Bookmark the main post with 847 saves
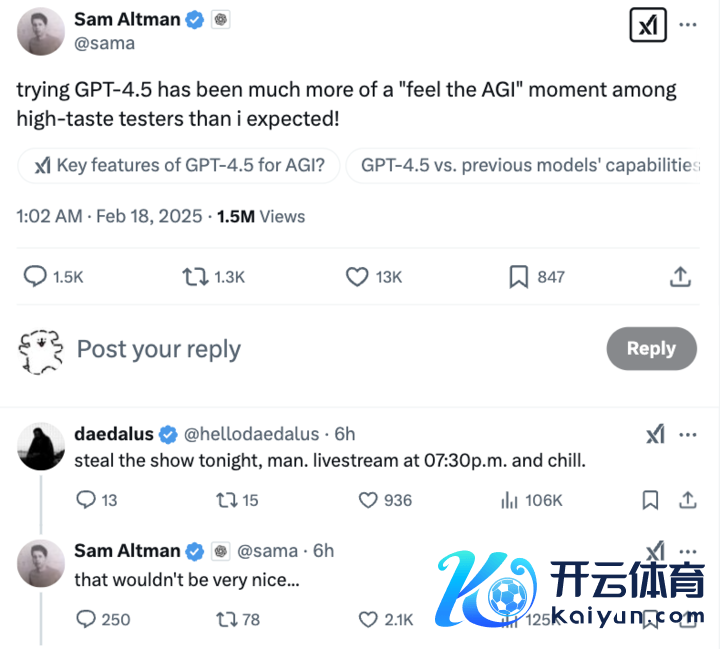This screenshot has height=649, width=720. (518, 277)
